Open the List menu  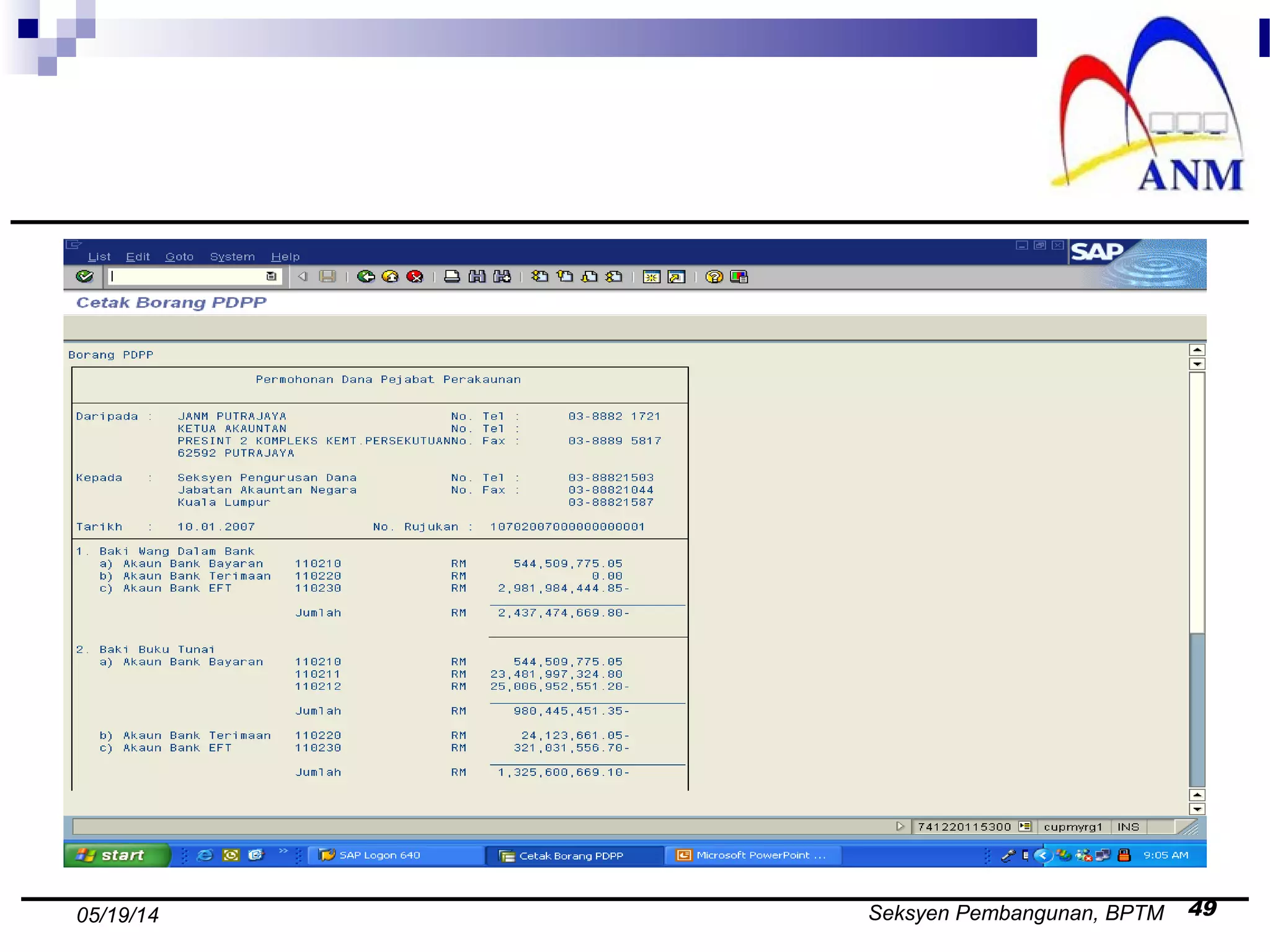99,257
